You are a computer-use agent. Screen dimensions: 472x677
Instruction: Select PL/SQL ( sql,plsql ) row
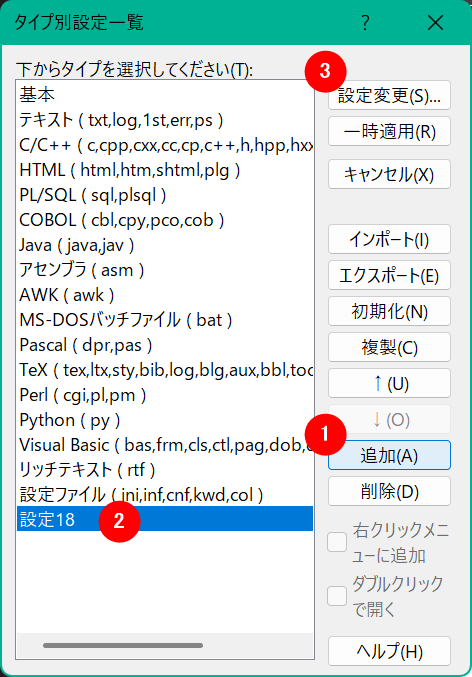click(x=165, y=195)
